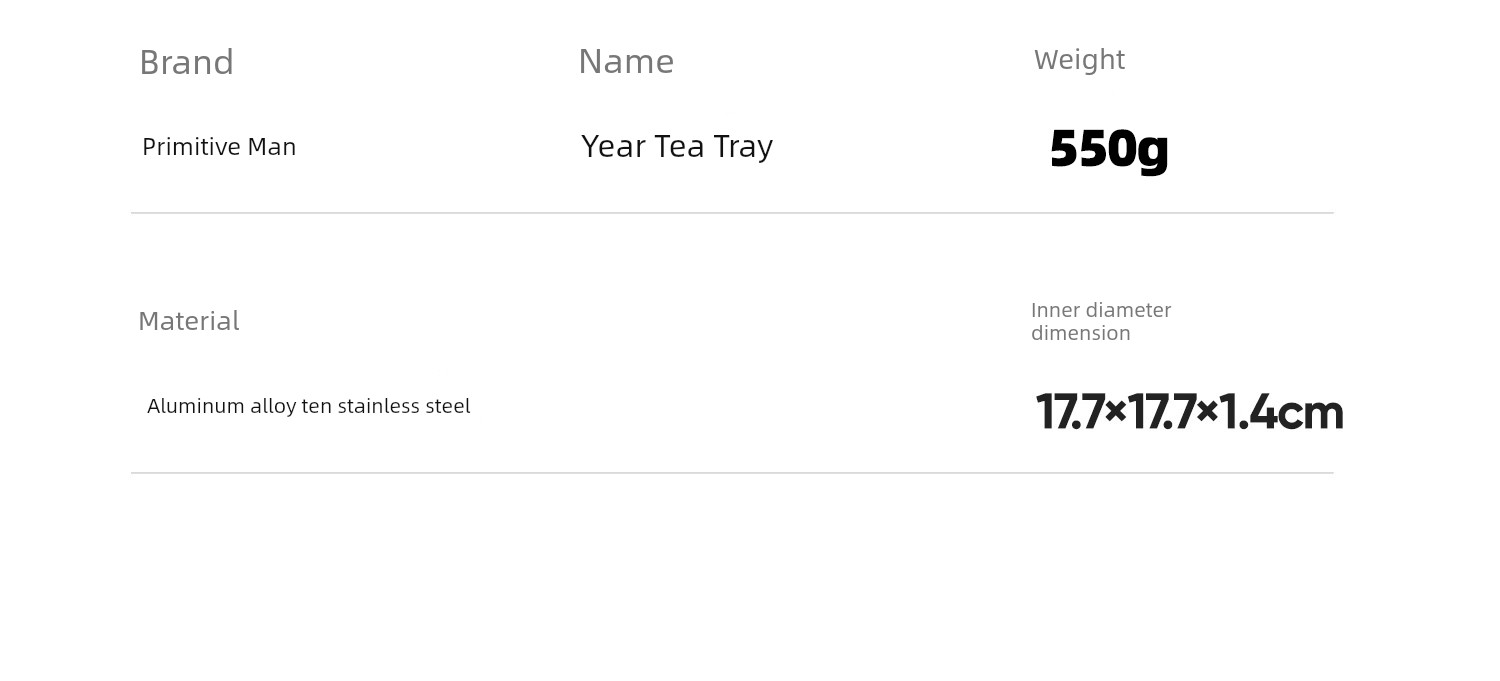Click the Name column heading

click(x=626, y=61)
